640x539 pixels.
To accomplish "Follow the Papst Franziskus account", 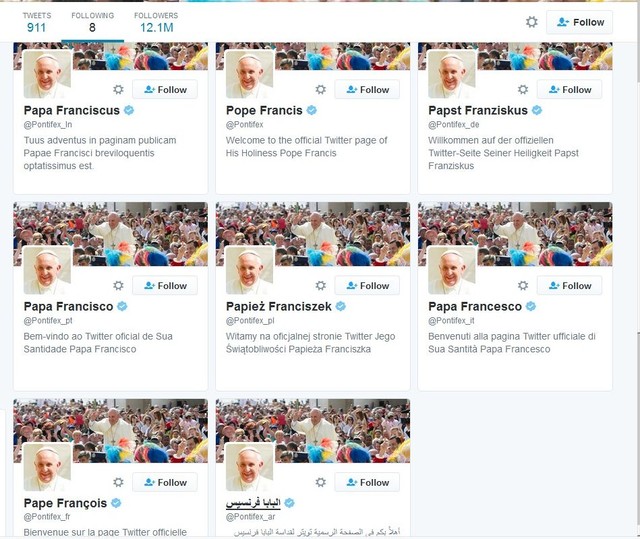I will point(569,90).
